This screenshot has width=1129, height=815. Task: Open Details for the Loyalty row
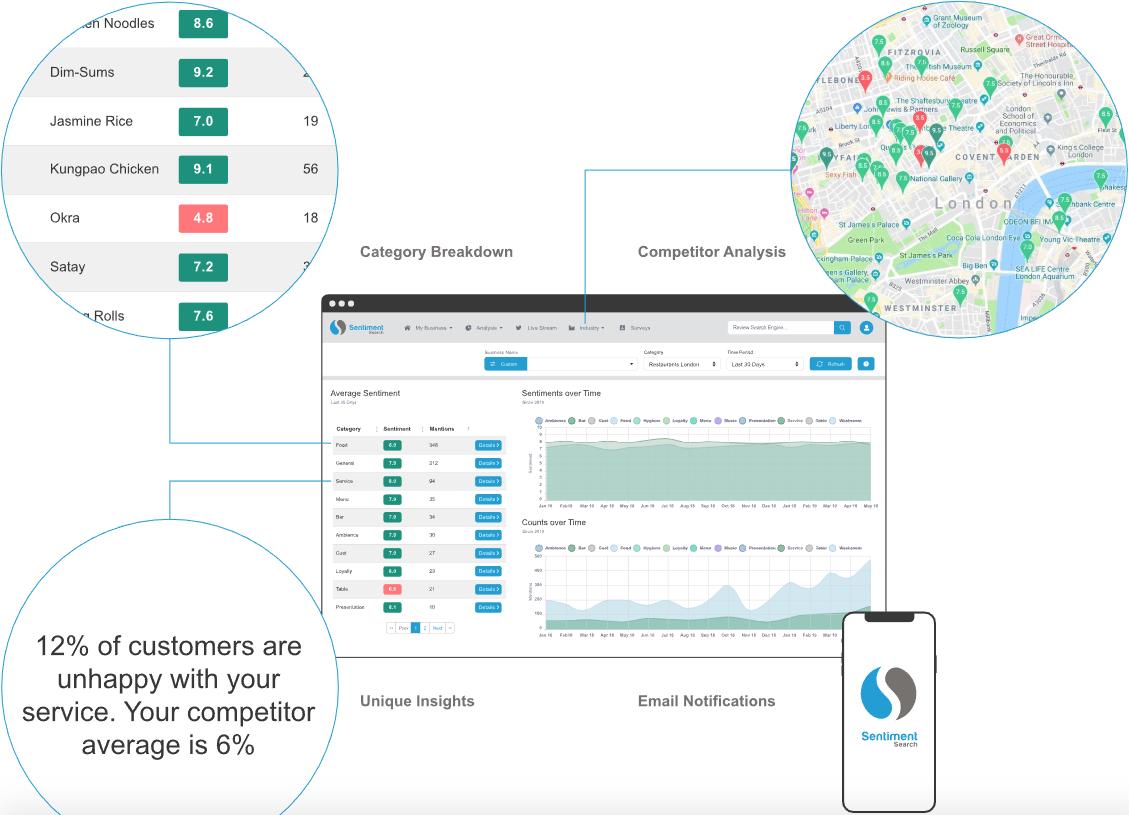[488, 572]
